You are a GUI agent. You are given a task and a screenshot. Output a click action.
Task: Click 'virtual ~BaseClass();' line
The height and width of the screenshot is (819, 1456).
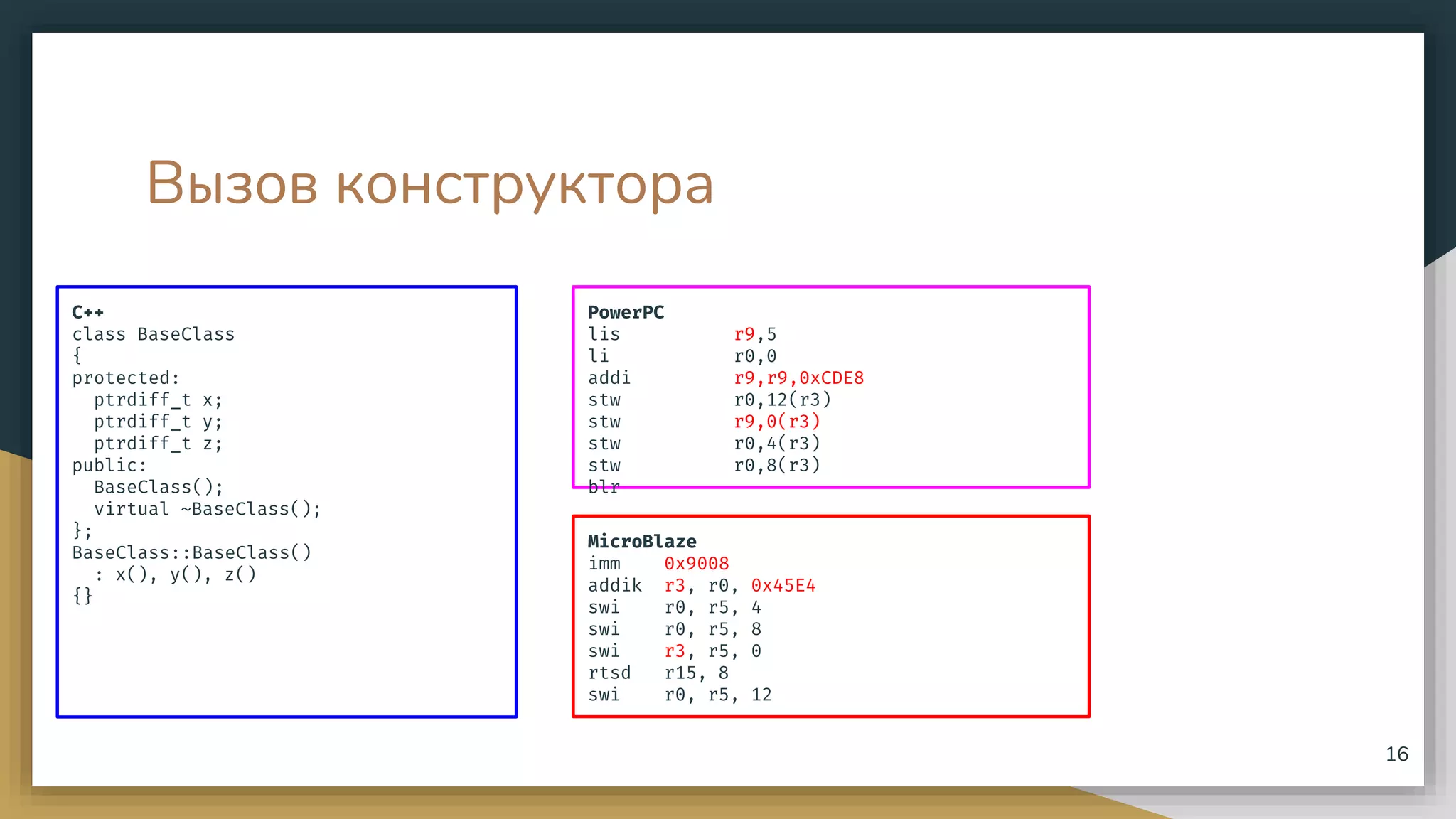point(208,509)
